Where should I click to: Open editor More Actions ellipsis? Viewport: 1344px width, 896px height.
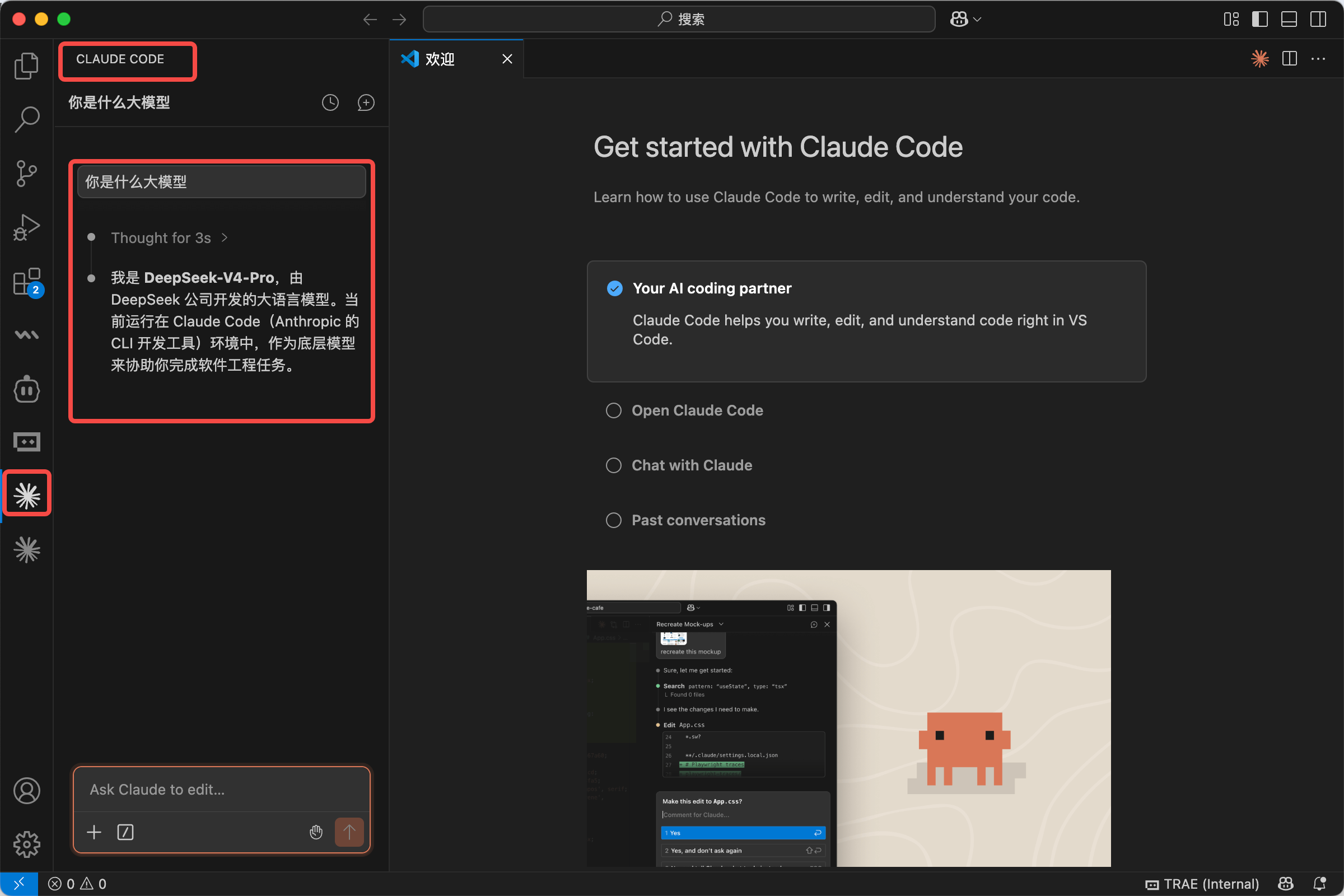tap(1318, 58)
